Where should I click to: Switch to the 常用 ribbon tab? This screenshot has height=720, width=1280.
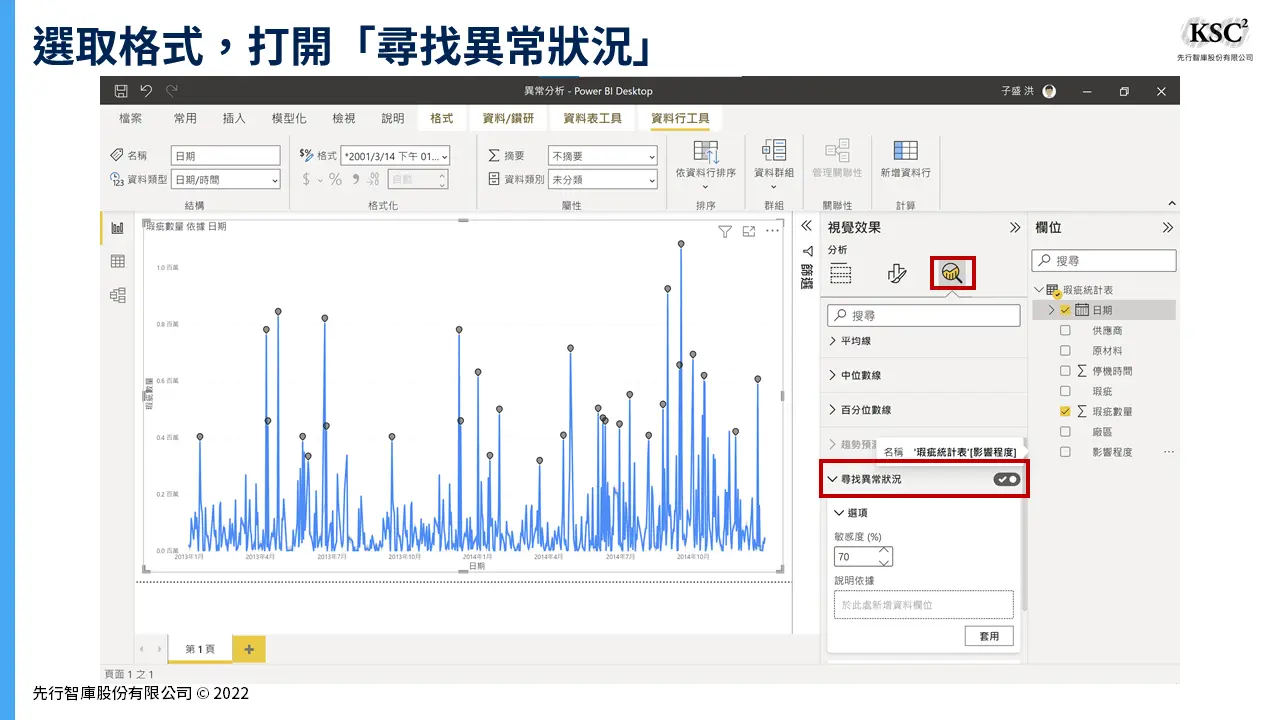(x=185, y=118)
